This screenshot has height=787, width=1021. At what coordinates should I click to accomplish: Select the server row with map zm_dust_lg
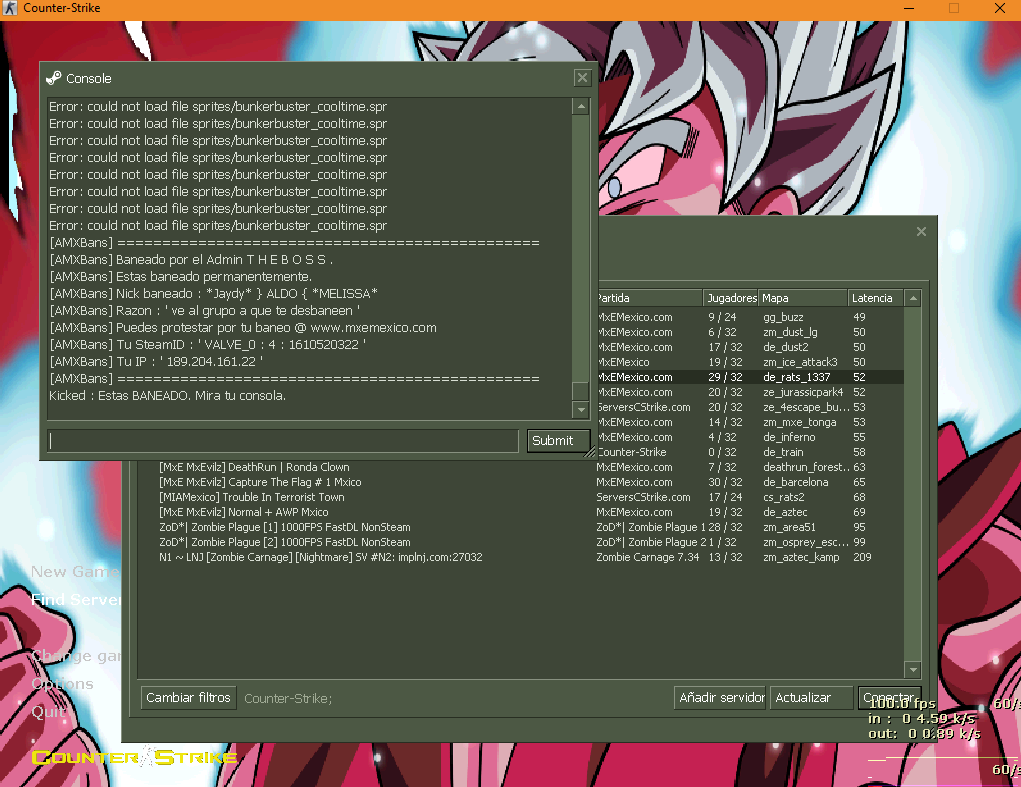tap(750, 332)
